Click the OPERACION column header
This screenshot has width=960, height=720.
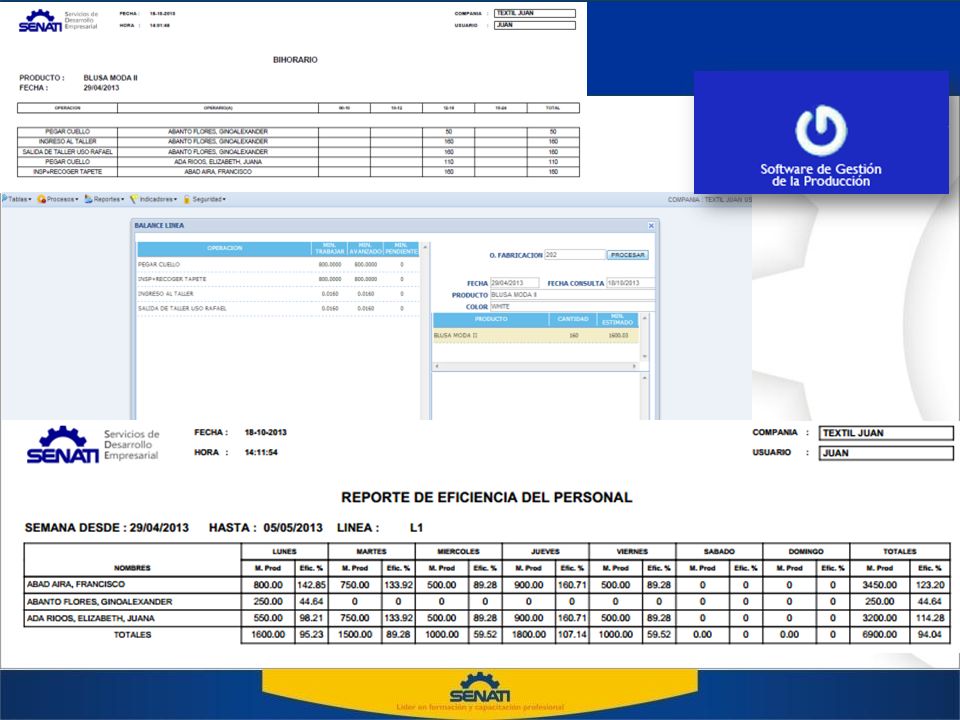225,249
